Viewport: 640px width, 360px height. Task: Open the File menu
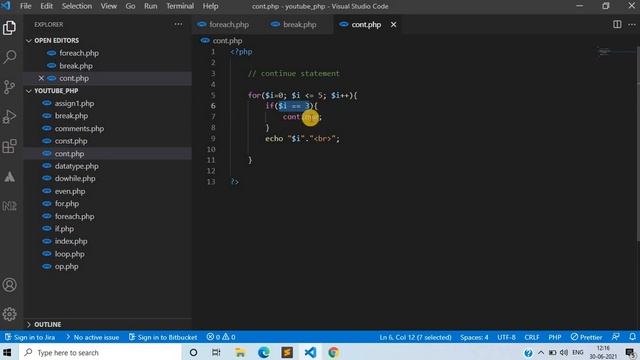point(26,6)
